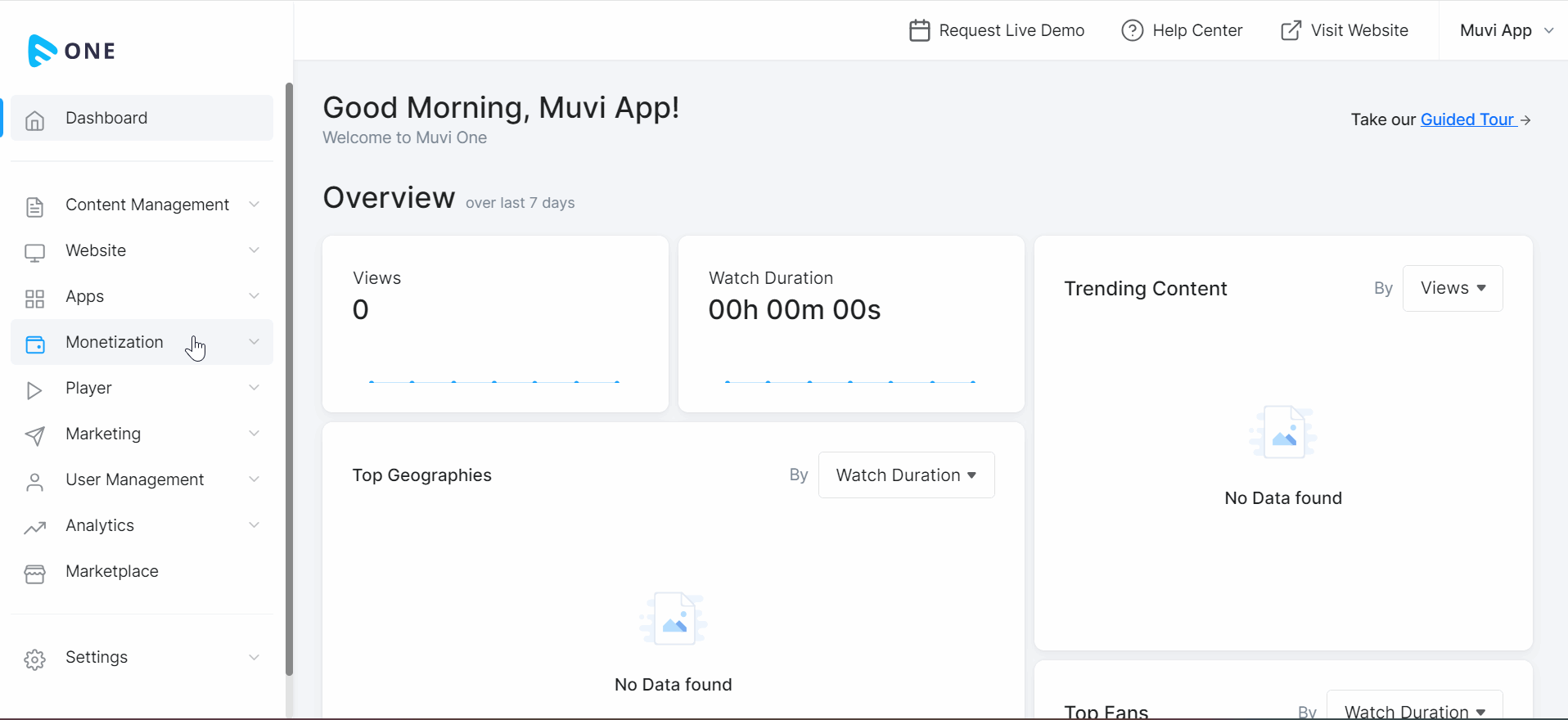Open the Content Management menu item
This screenshot has width=1568, height=720.
(142, 205)
